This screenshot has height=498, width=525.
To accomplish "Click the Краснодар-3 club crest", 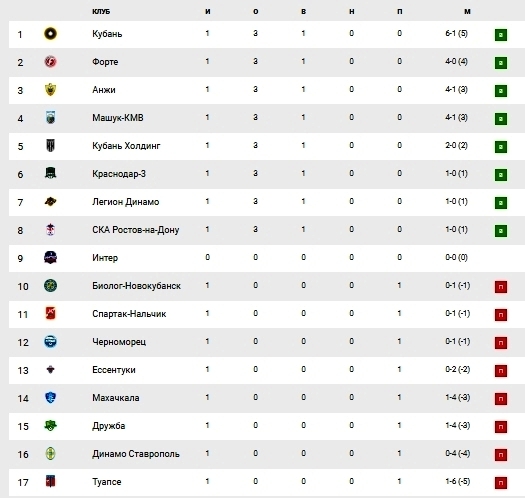I will click(x=51, y=173).
